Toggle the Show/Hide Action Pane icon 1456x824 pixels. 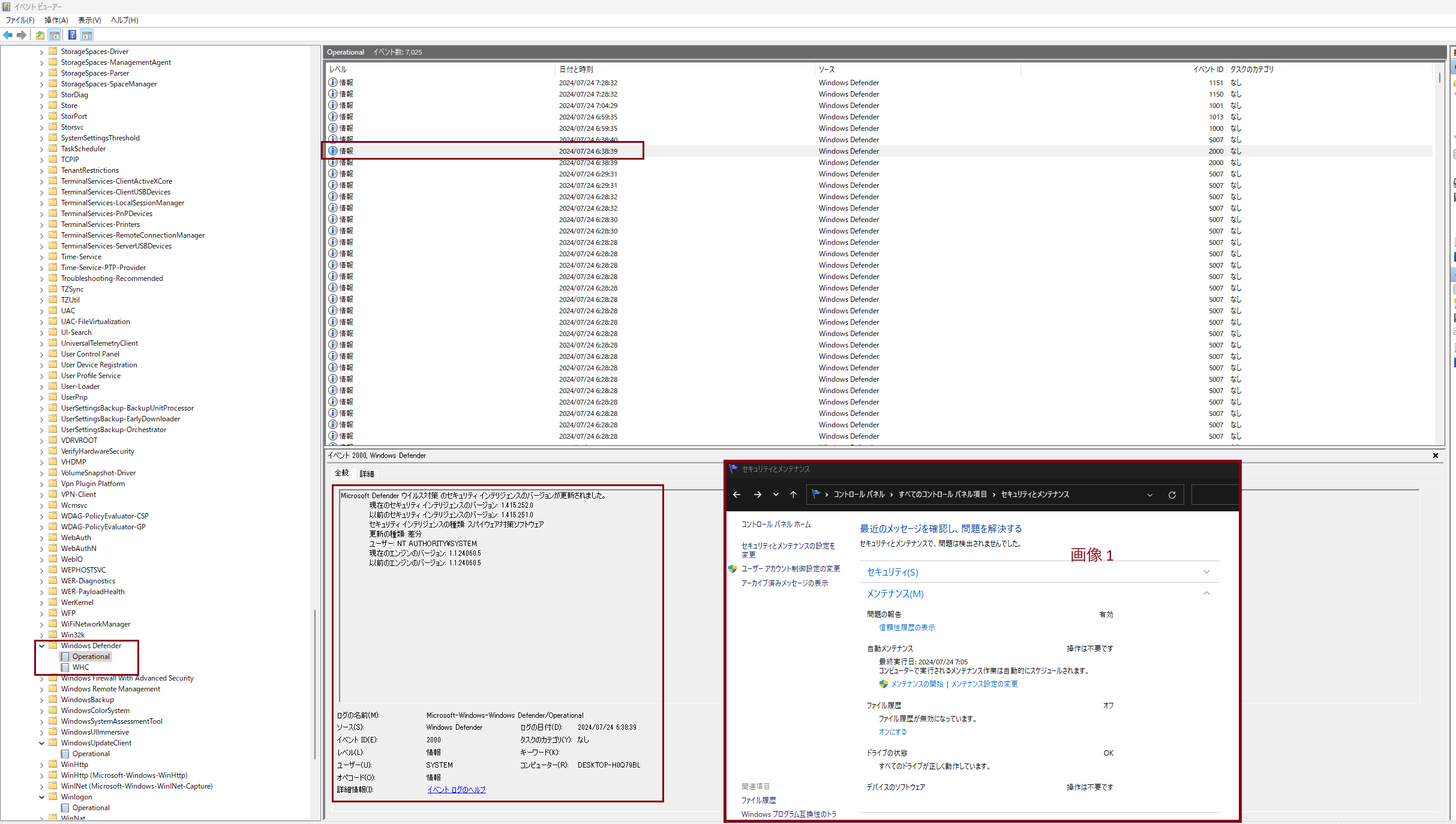point(87,35)
